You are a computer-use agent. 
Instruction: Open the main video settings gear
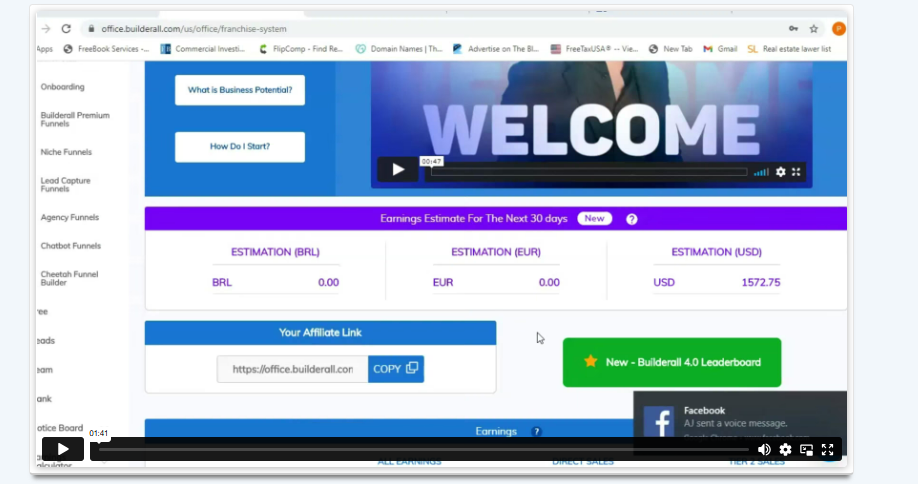785,449
